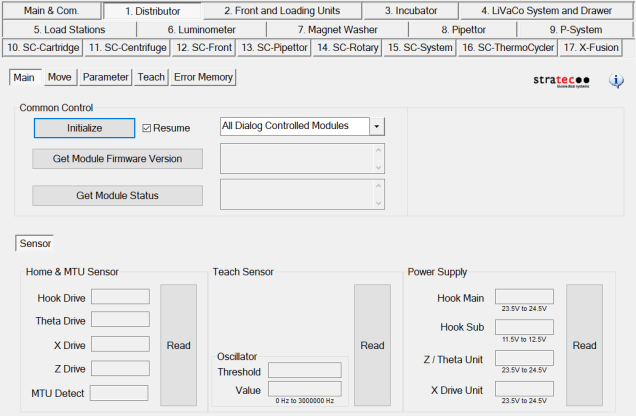Select the Sensor tab
636x416 pixels.
35,242
